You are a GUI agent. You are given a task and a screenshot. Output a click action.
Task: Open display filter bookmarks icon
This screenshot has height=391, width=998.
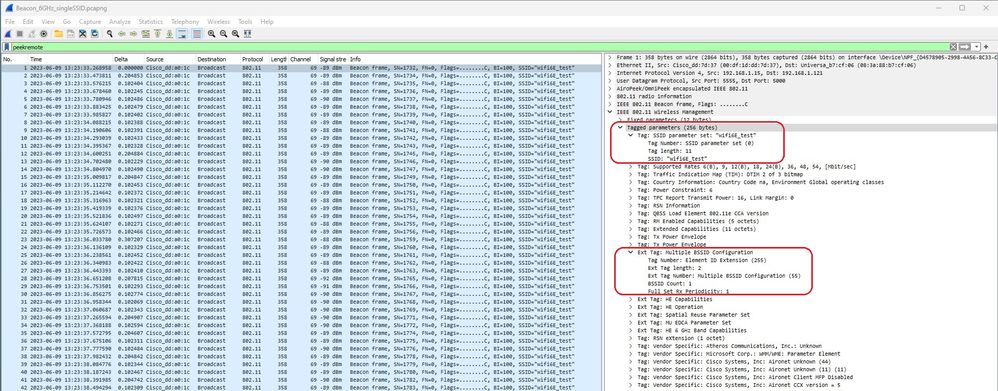(6, 47)
